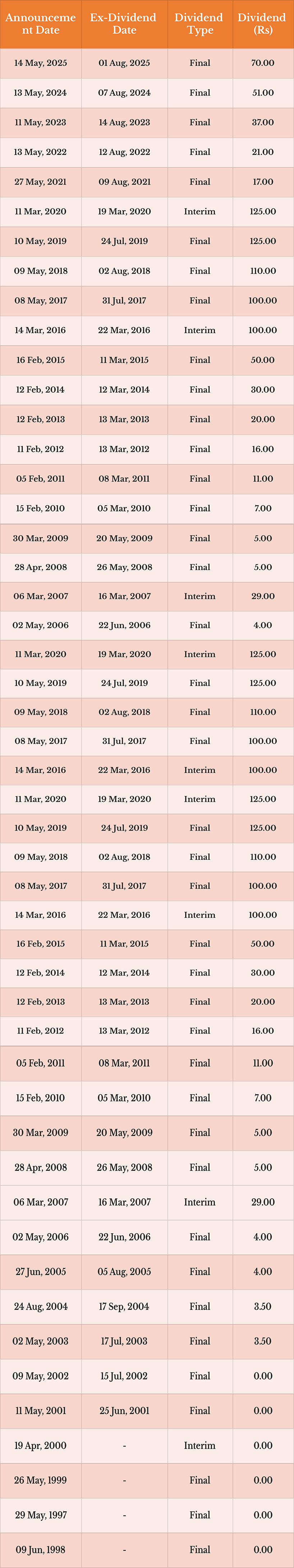
Task: Click the 17 Sep, 2004 ex-dividend date
Action: coord(124,1306)
